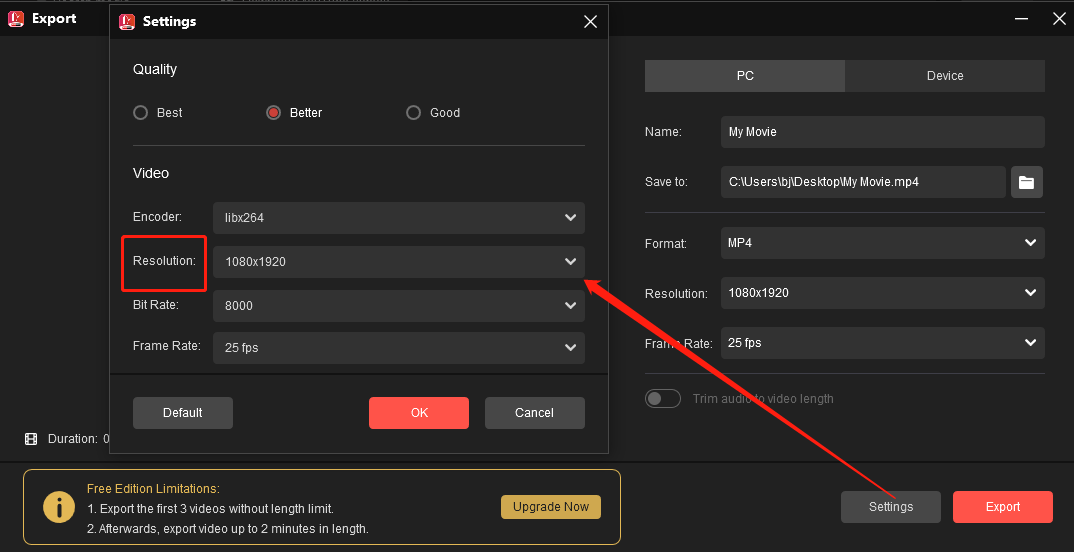This screenshot has height=552, width=1074.
Task: Click the 'export video up to 2 minutes' line
Action: pos(228,529)
